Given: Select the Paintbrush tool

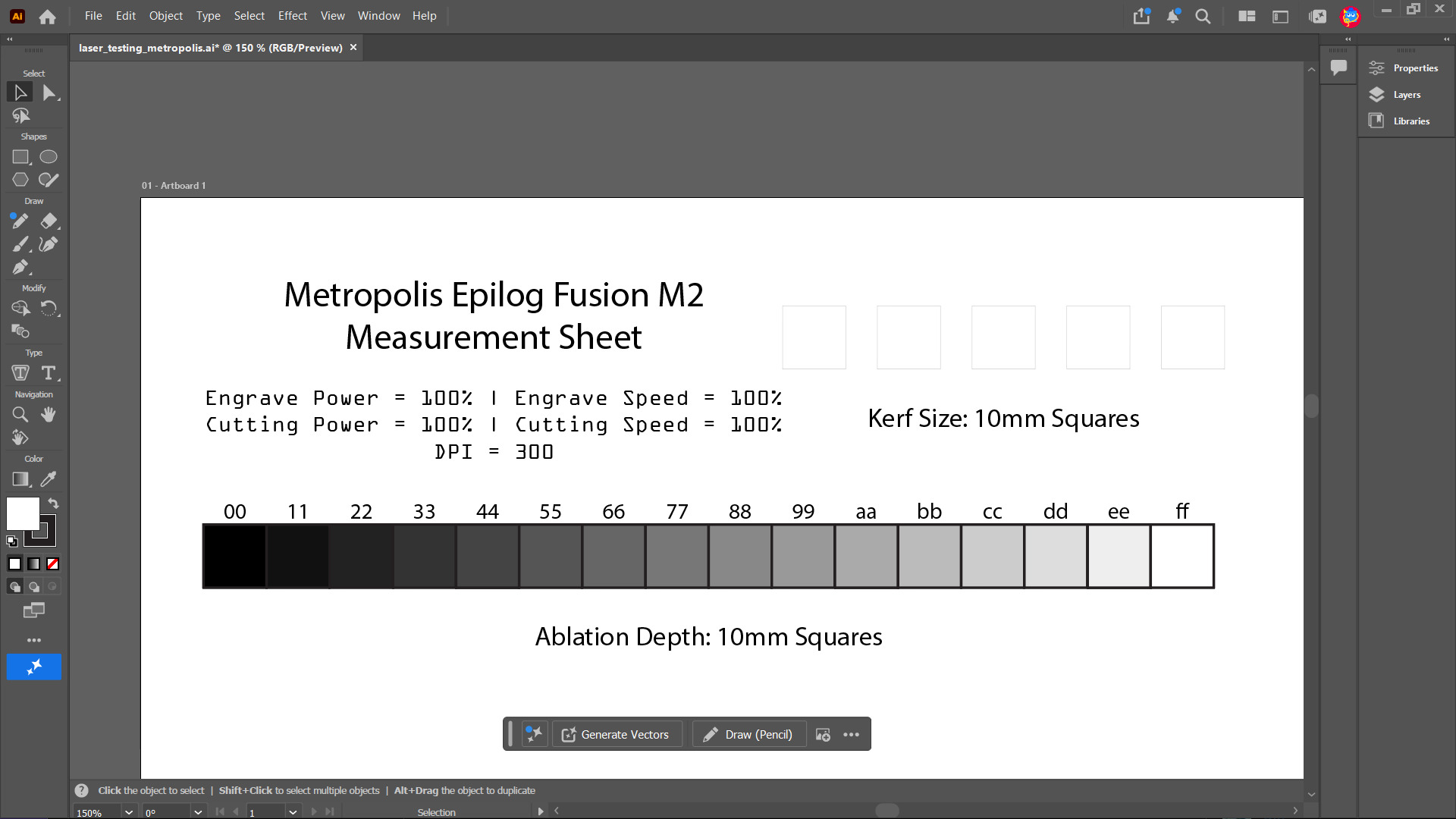Looking at the screenshot, I should 20,244.
